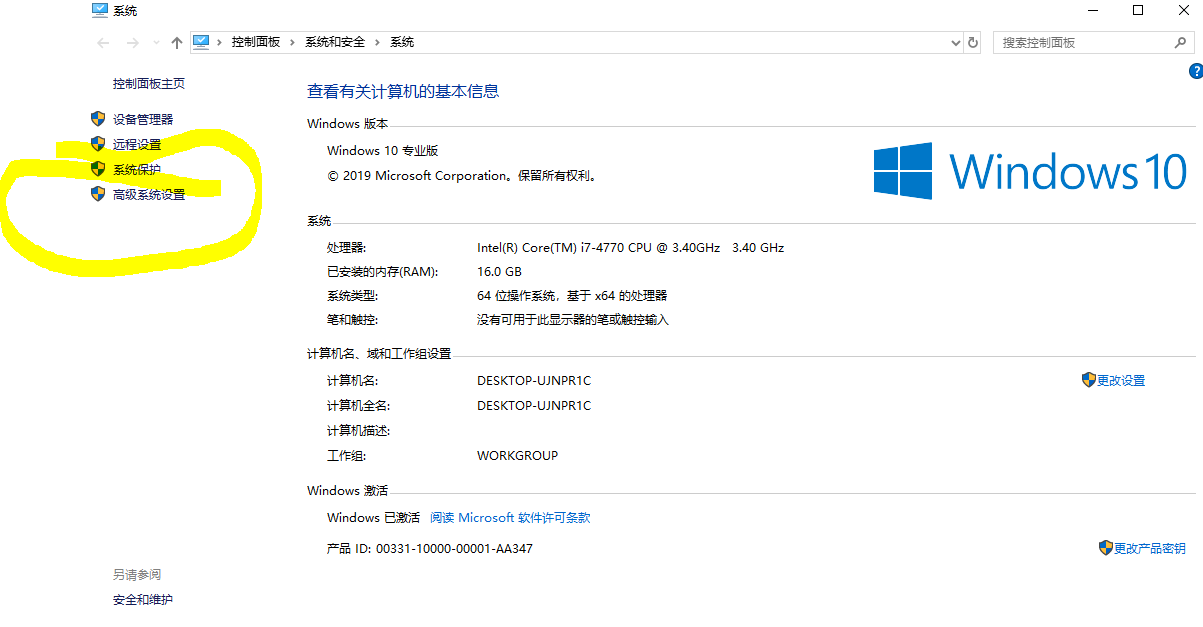The height and width of the screenshot is (627, 1203).
Task: Expand chevron after 控制面板 breadcrumb
Action: [x=293, y=43]
